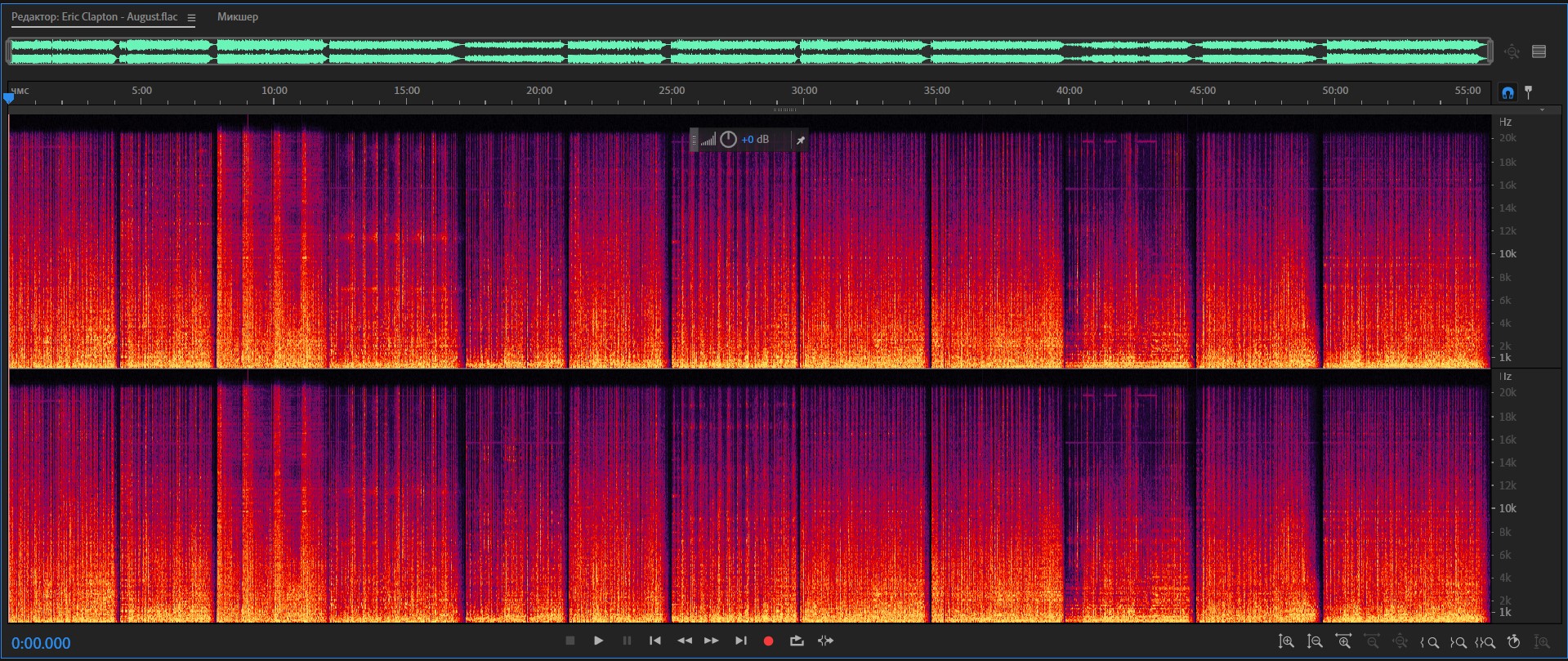This screenshot has width=1568, height=661.
Task: Toggle loop playback icon
Action: pyautogui.click(x=797, y=641)
